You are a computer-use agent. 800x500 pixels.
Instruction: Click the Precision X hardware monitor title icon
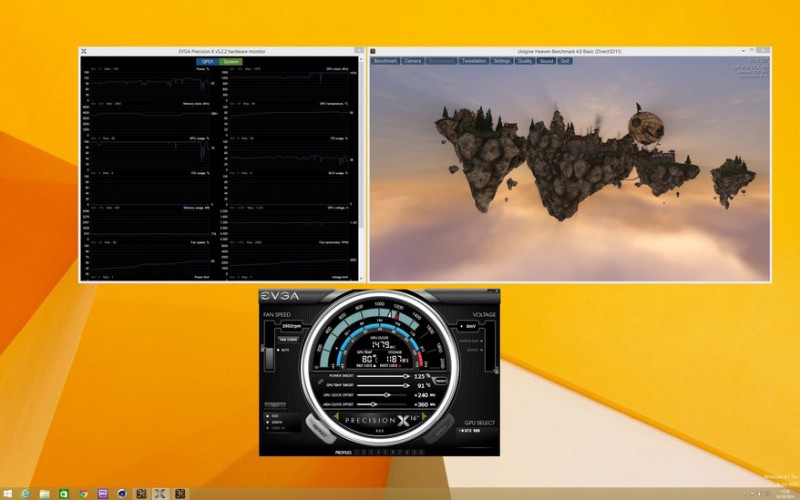coord(84,51)
